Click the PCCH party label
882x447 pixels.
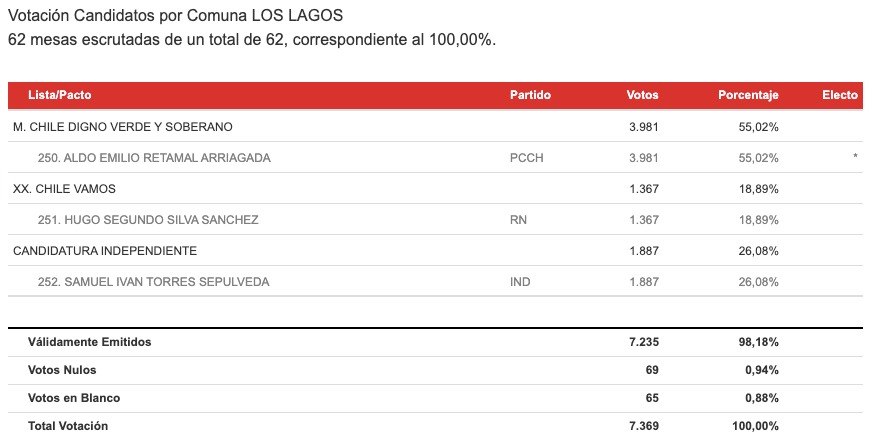coord(526,158)
